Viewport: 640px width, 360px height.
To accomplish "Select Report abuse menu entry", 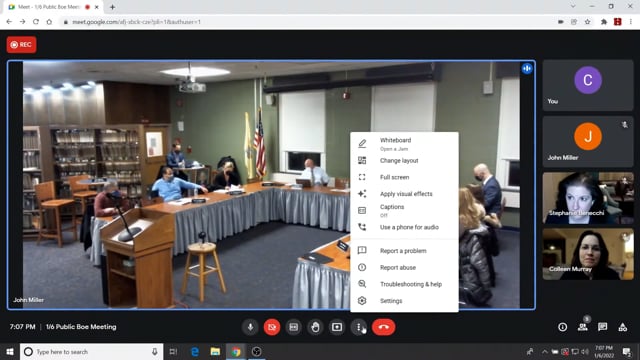I will (x=404, y=267).
